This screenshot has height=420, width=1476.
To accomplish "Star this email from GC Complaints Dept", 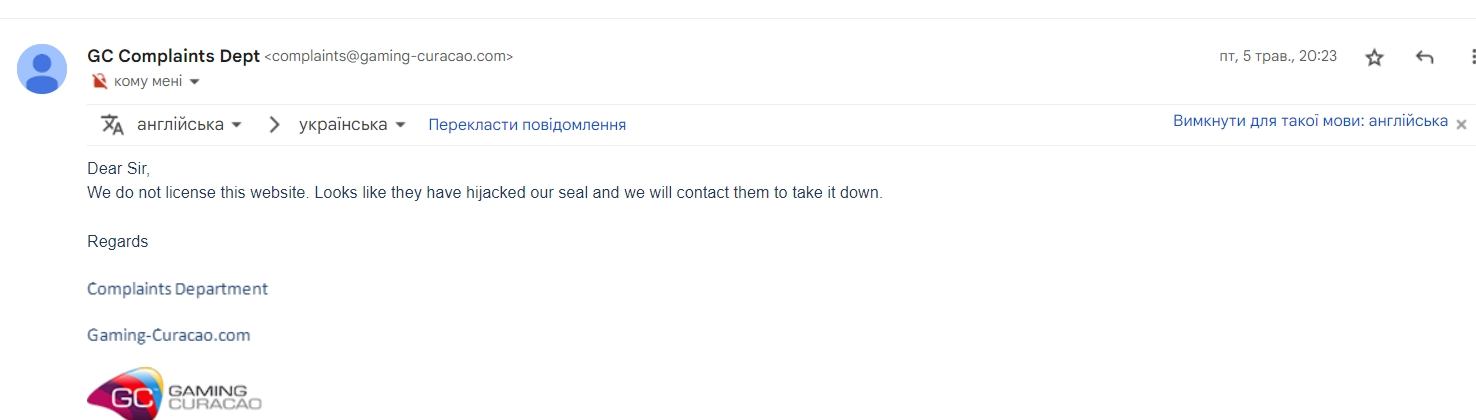I will pos(1374,57).
